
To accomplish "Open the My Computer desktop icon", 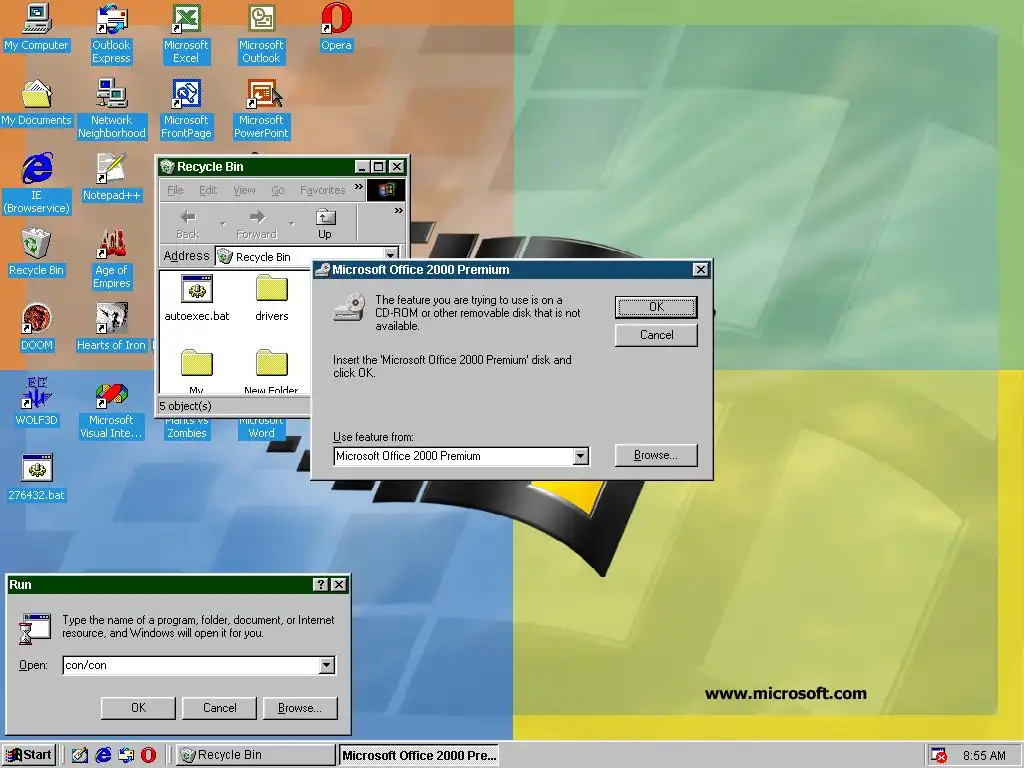I will coord(37,27).
